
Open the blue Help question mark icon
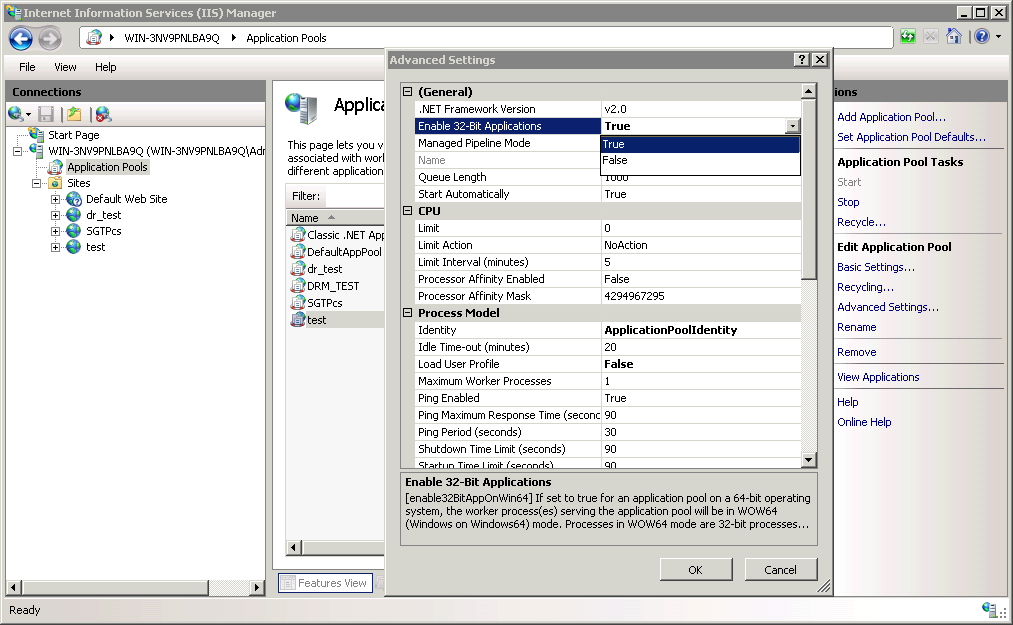point(980,37)
